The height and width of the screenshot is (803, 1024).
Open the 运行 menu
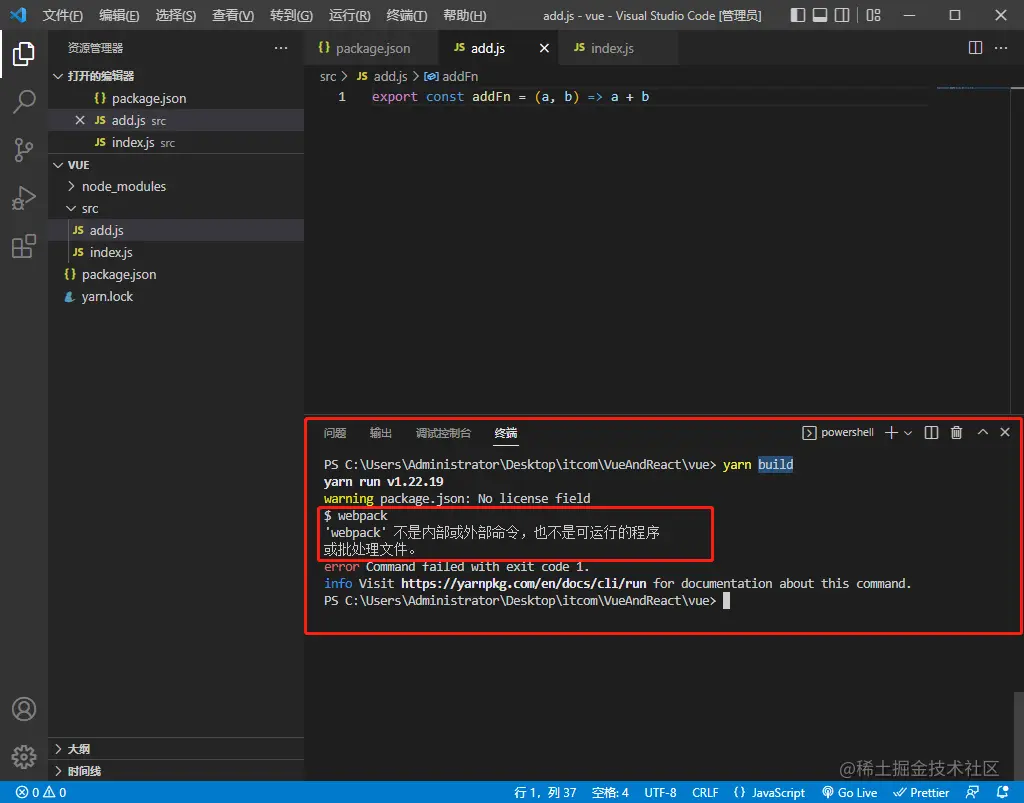(348, 15)
